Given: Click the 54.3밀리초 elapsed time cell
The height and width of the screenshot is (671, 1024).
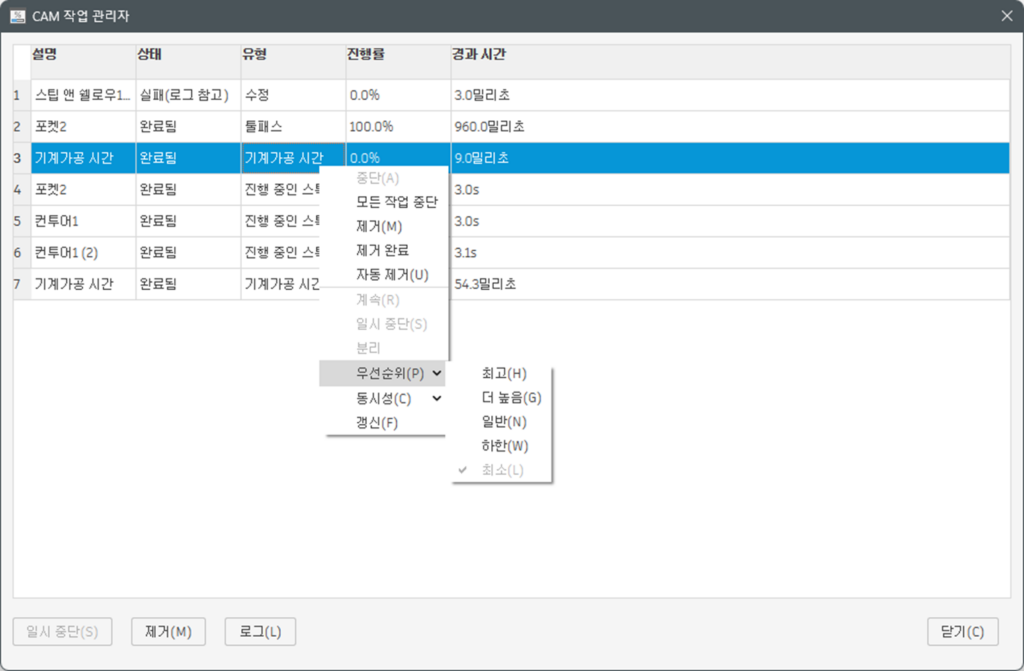Looking at the screenshot, I should (x=730, y=284).
